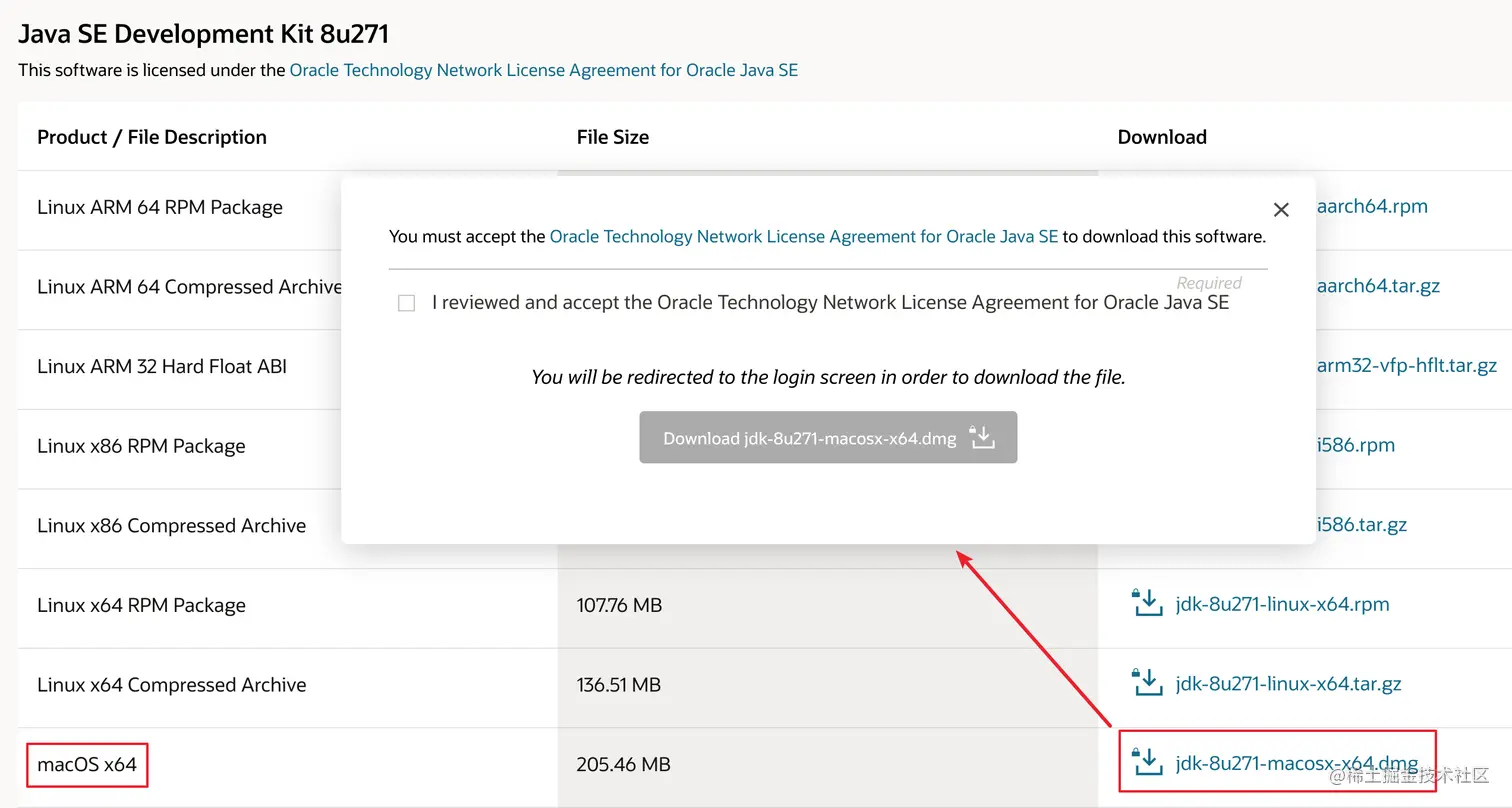Click the I reviewed and accept license label
The image size is (1512, 808).
point(830,302)
